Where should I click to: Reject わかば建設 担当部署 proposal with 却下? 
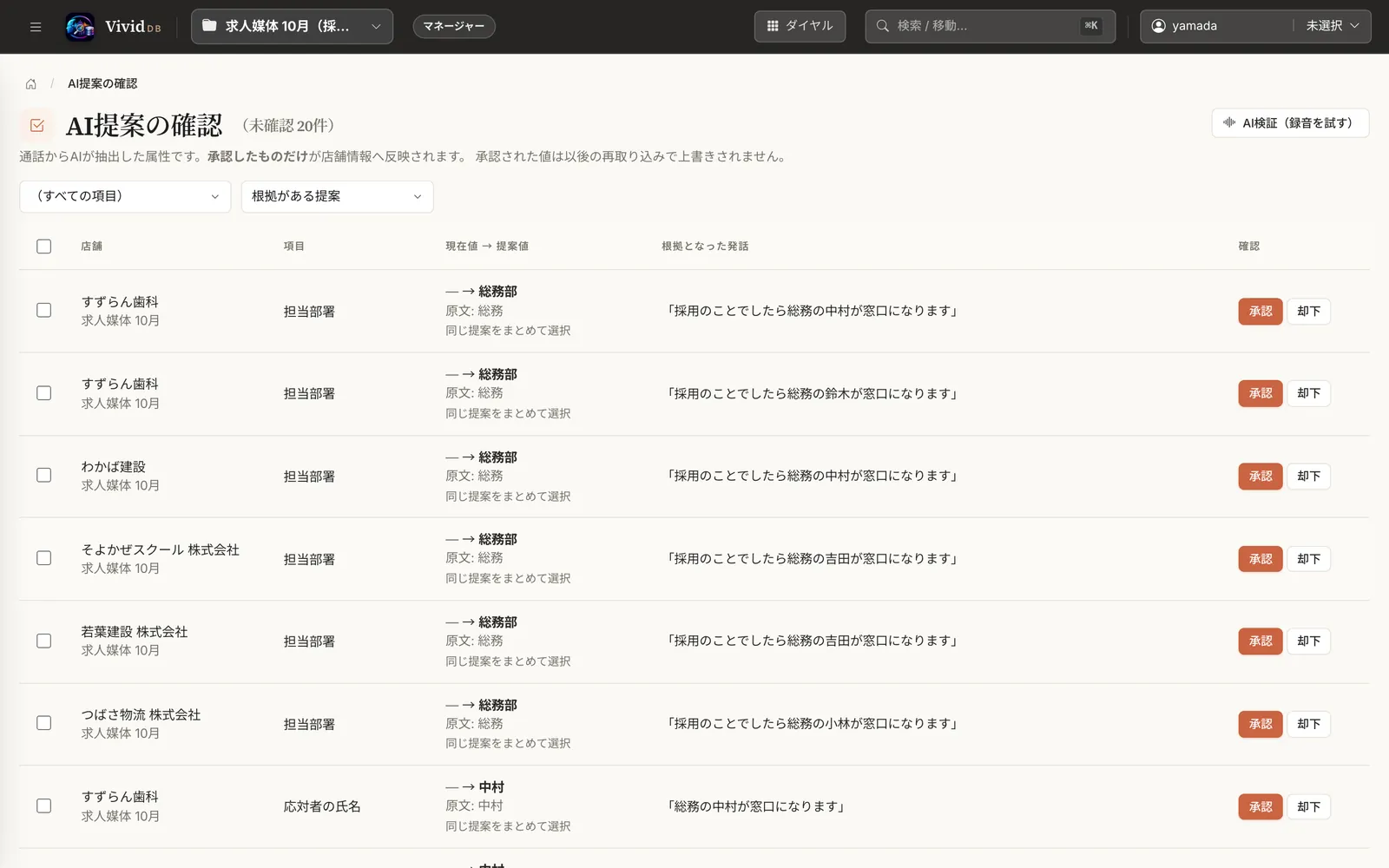tap(1308, 476)
